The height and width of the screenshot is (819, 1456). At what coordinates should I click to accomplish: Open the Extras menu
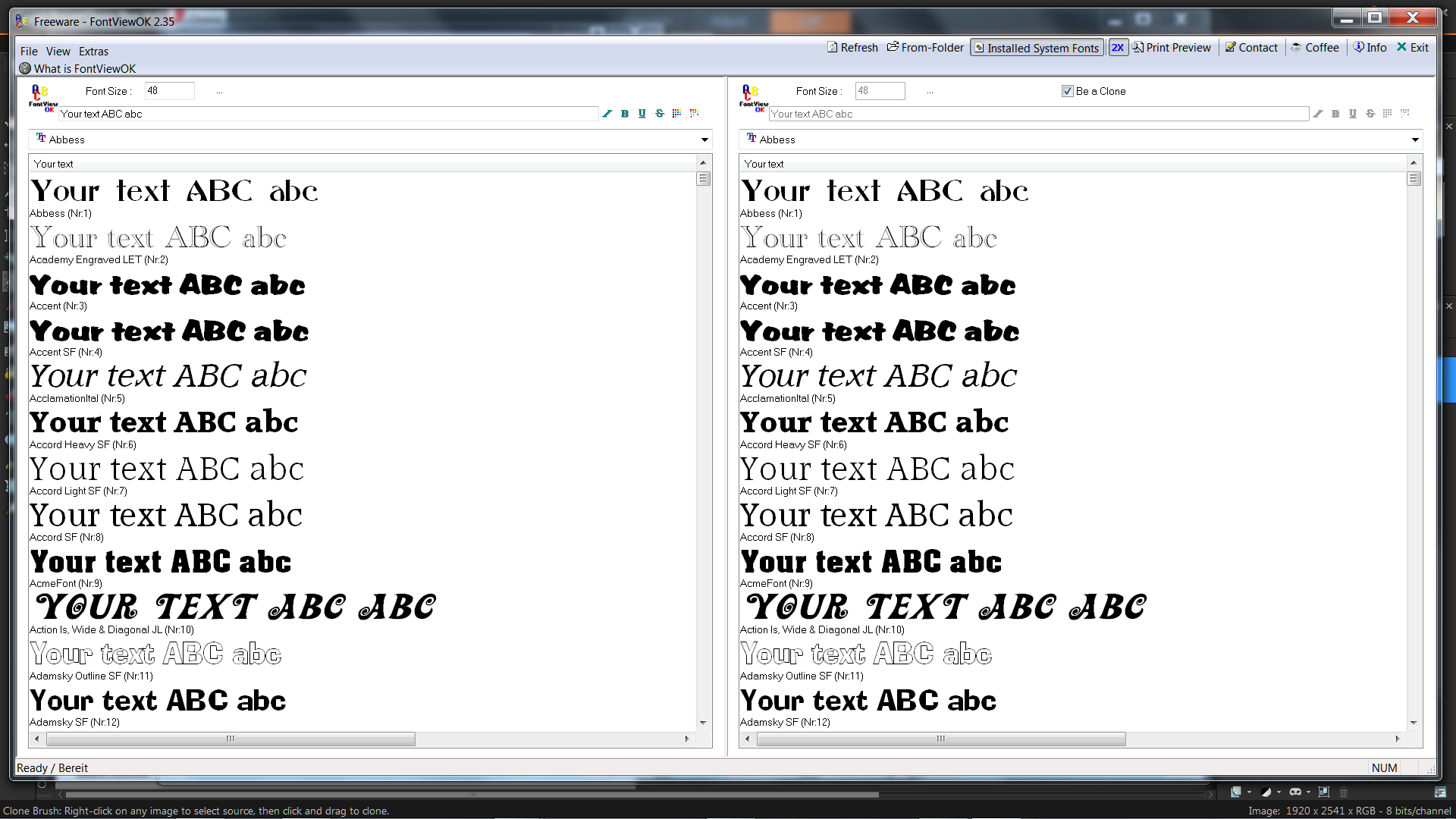tap(93, 52)
